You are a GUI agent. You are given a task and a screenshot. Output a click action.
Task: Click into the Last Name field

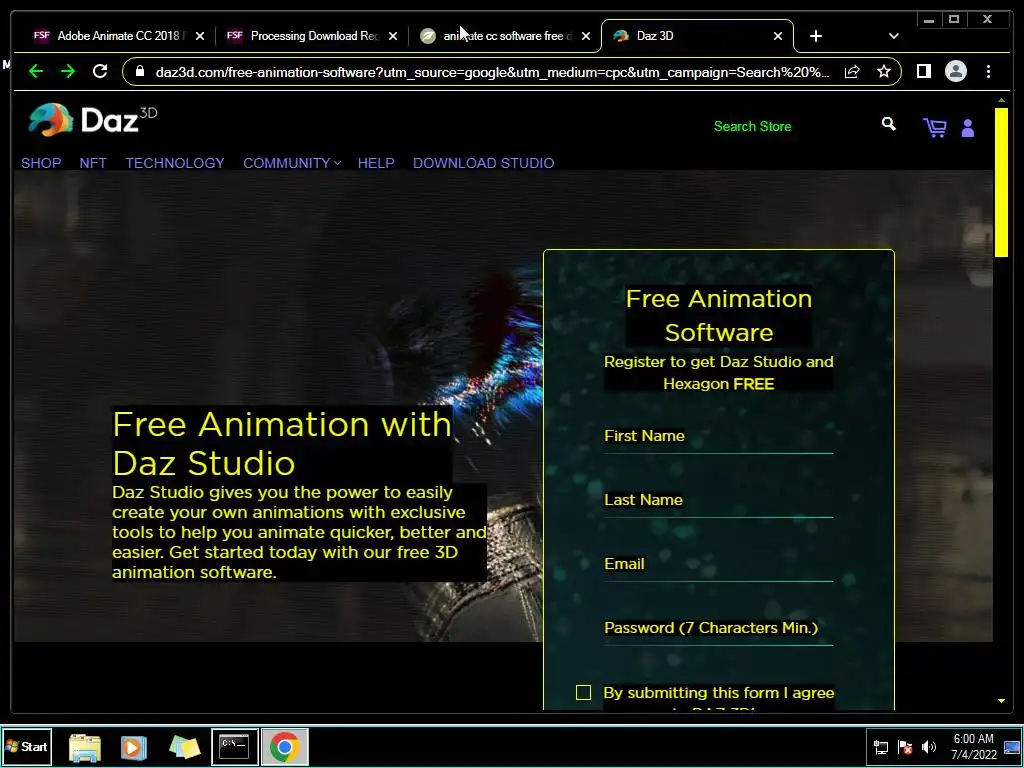(x=718, y=501)
